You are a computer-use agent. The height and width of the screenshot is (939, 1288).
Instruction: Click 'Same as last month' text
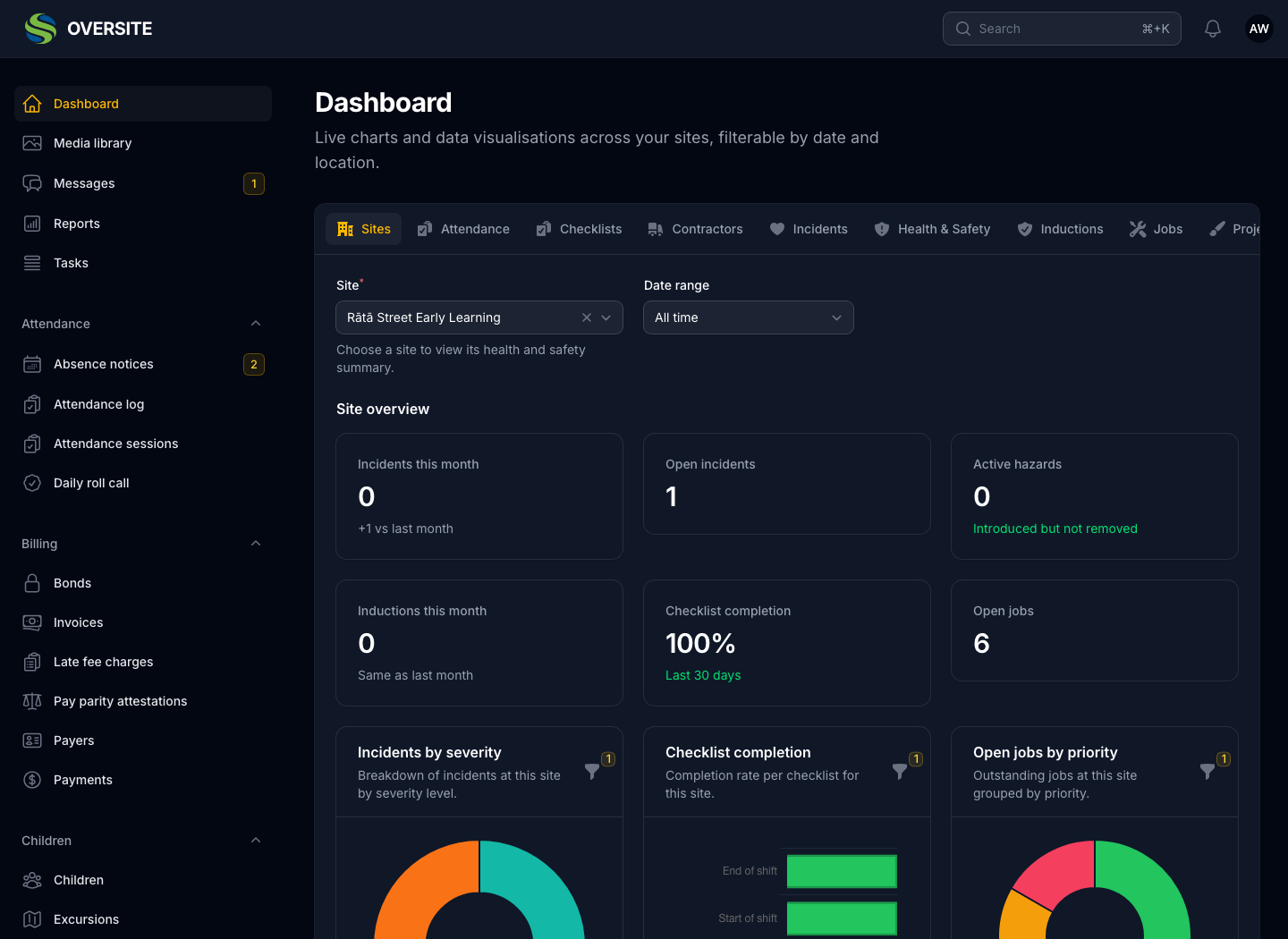[415, 675]
